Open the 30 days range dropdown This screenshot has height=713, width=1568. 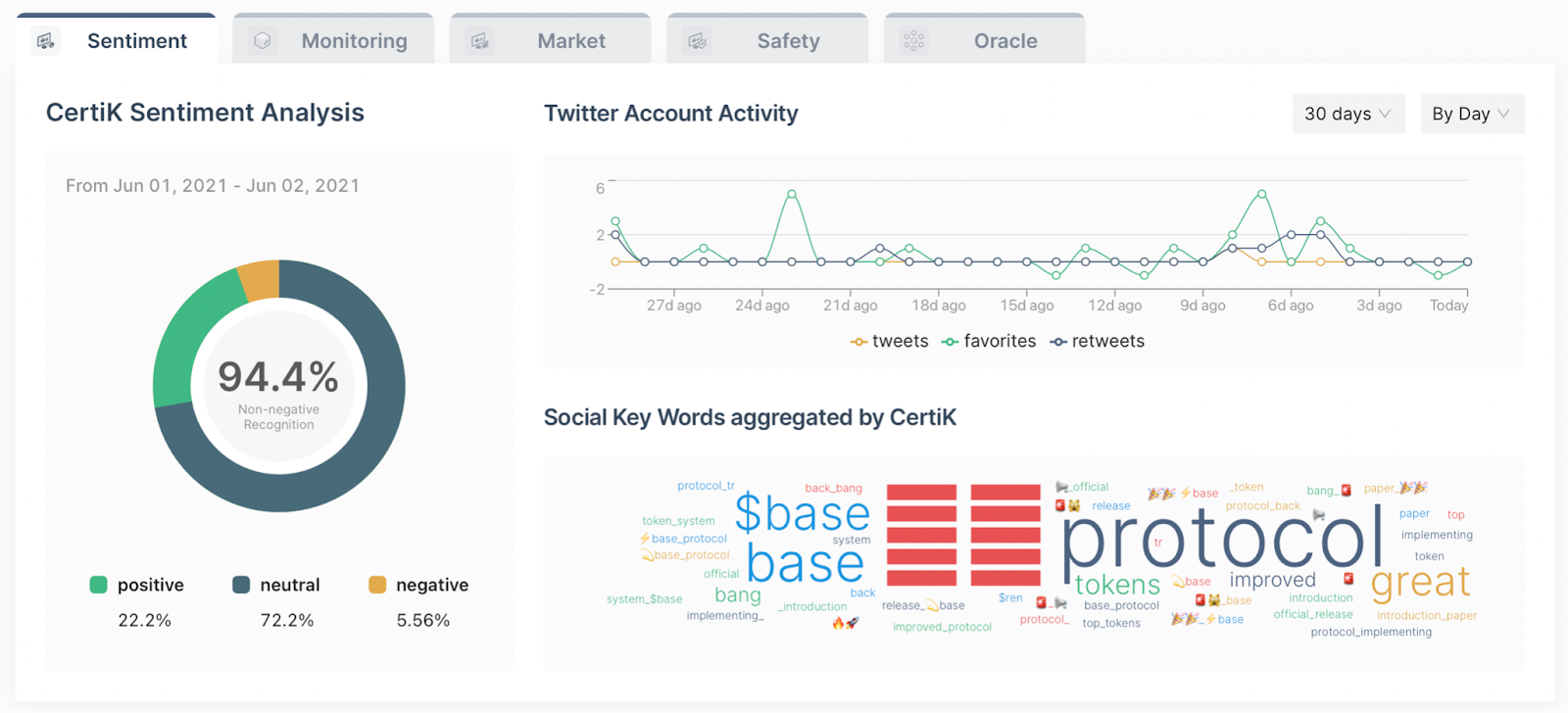point(1347,114)
